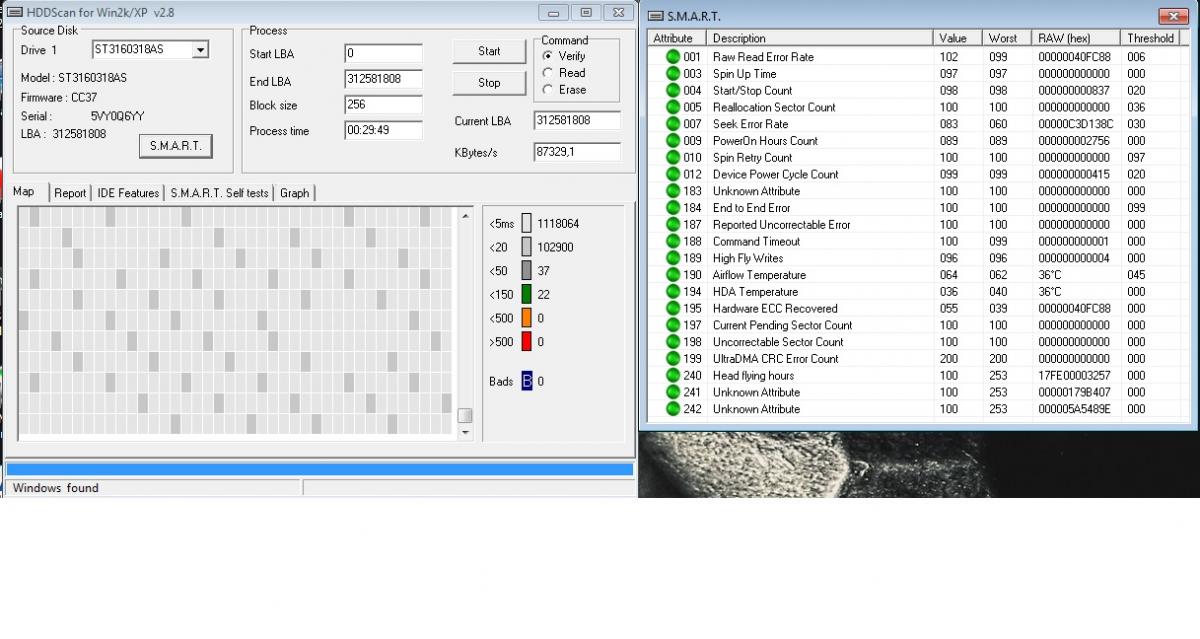
Task: Select the green <150 legend swatch
Action: click(526, 295)
